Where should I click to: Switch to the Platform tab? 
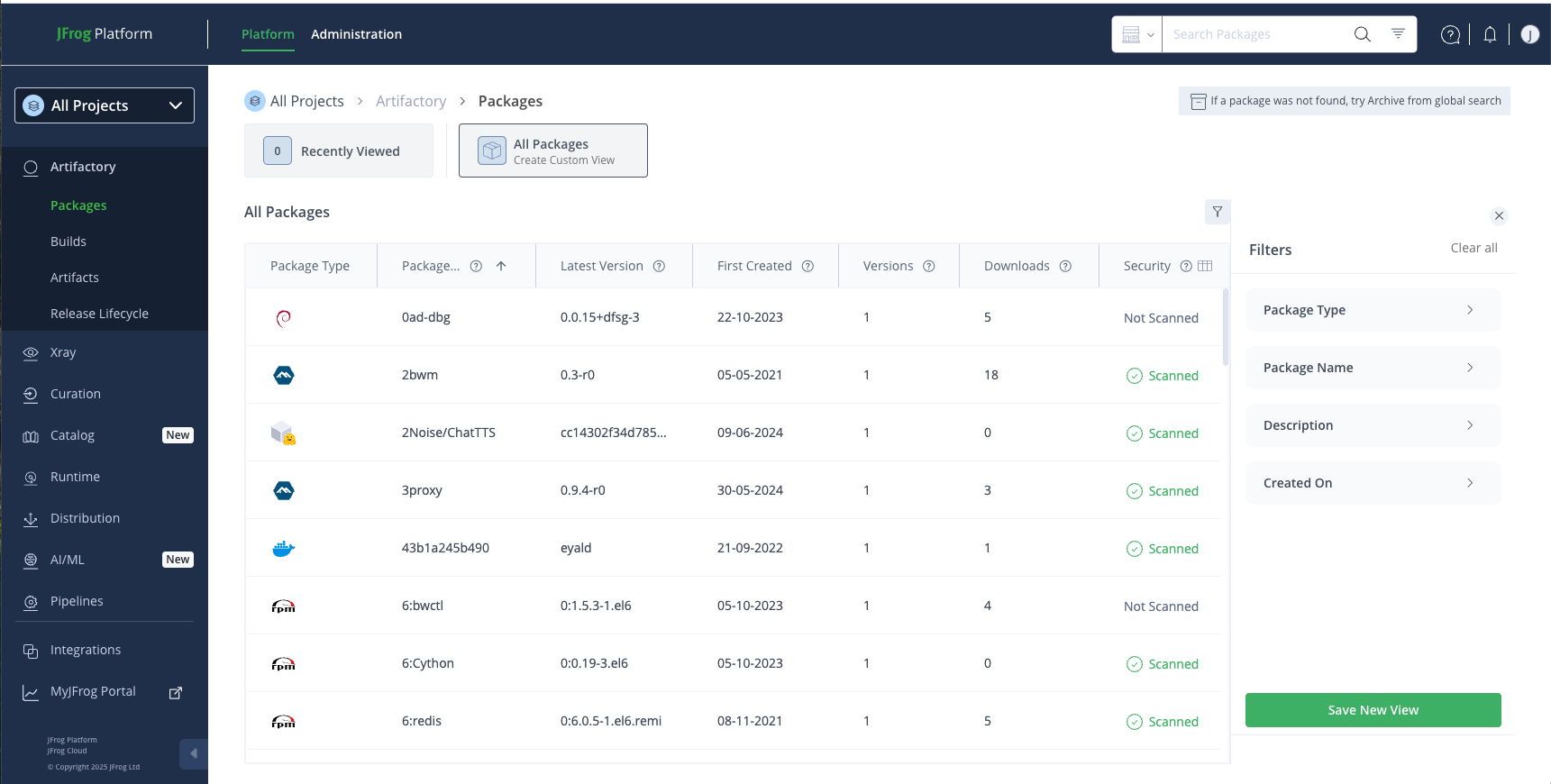click(x=268, y=34)
